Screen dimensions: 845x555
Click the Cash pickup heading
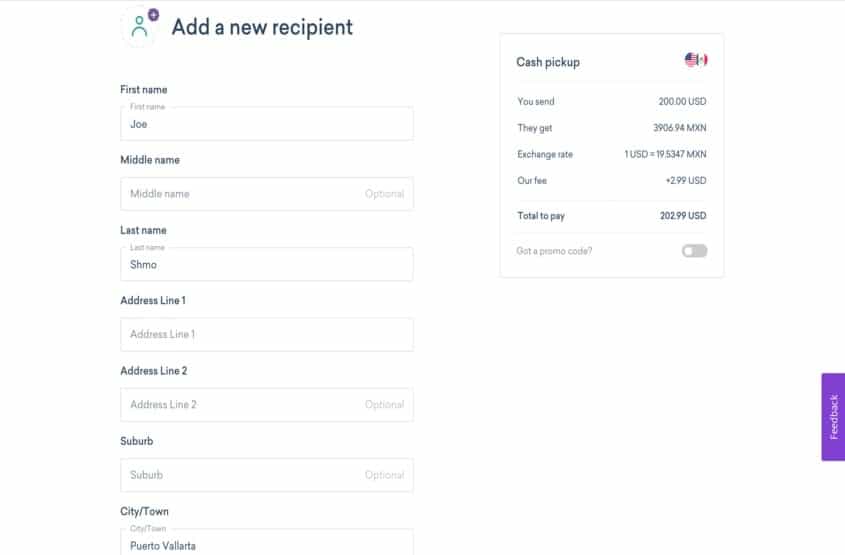point(548,62)
